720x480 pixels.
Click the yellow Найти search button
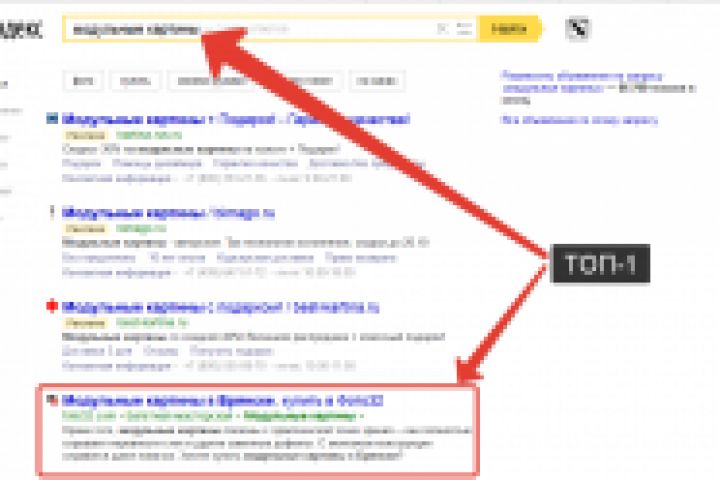click(x=509, y=29)
